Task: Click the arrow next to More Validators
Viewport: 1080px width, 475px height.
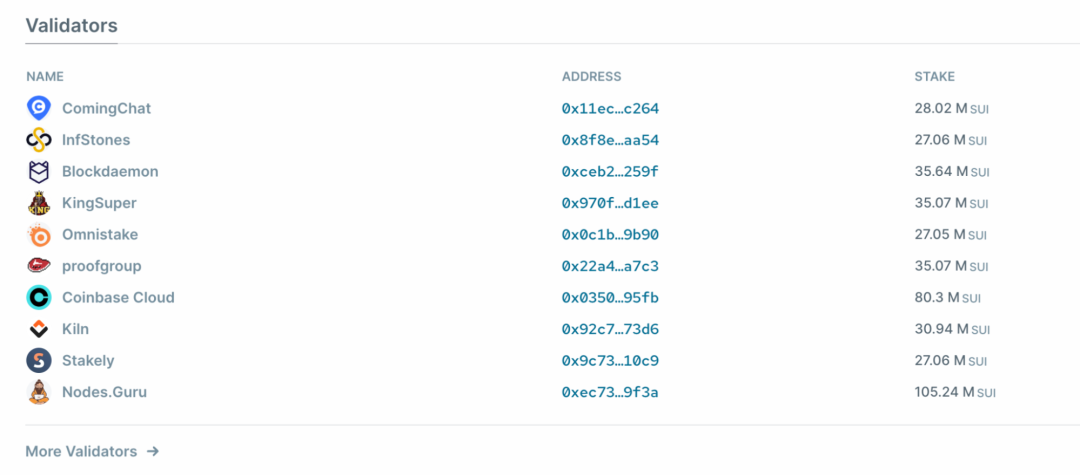Action: coord(153,452)
